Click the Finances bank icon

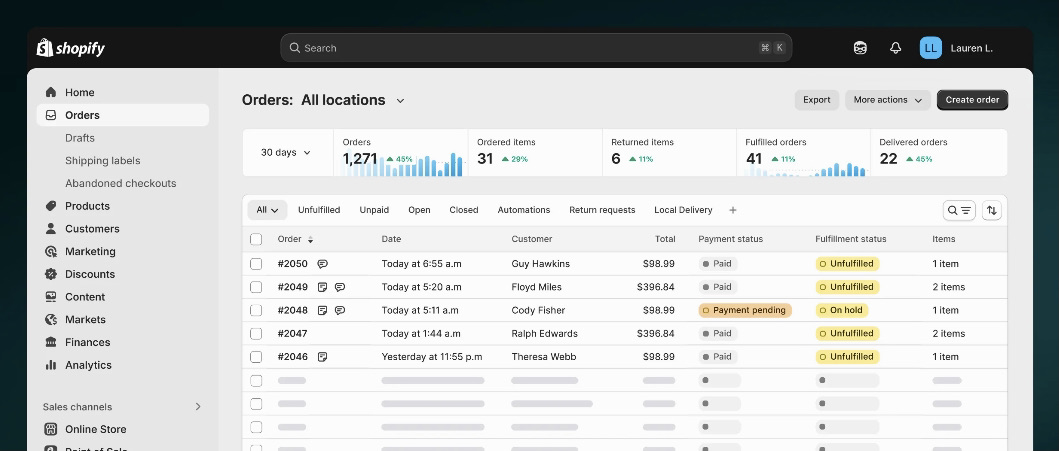[x=51, y=342]
